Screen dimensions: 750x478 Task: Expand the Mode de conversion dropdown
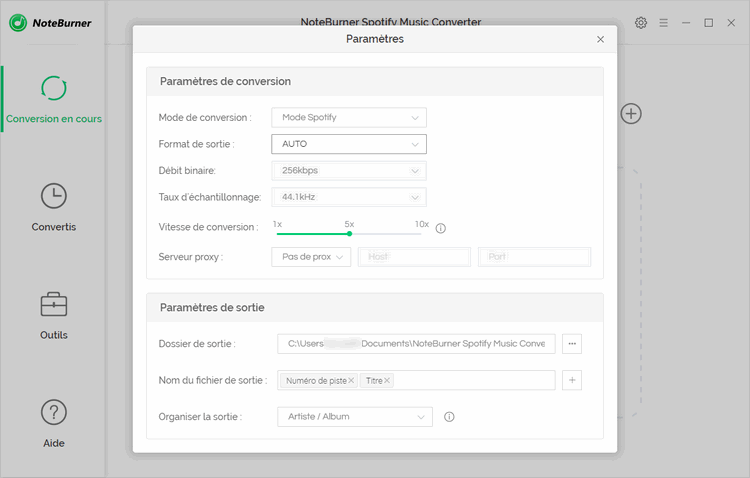click(x=349, y=117)
